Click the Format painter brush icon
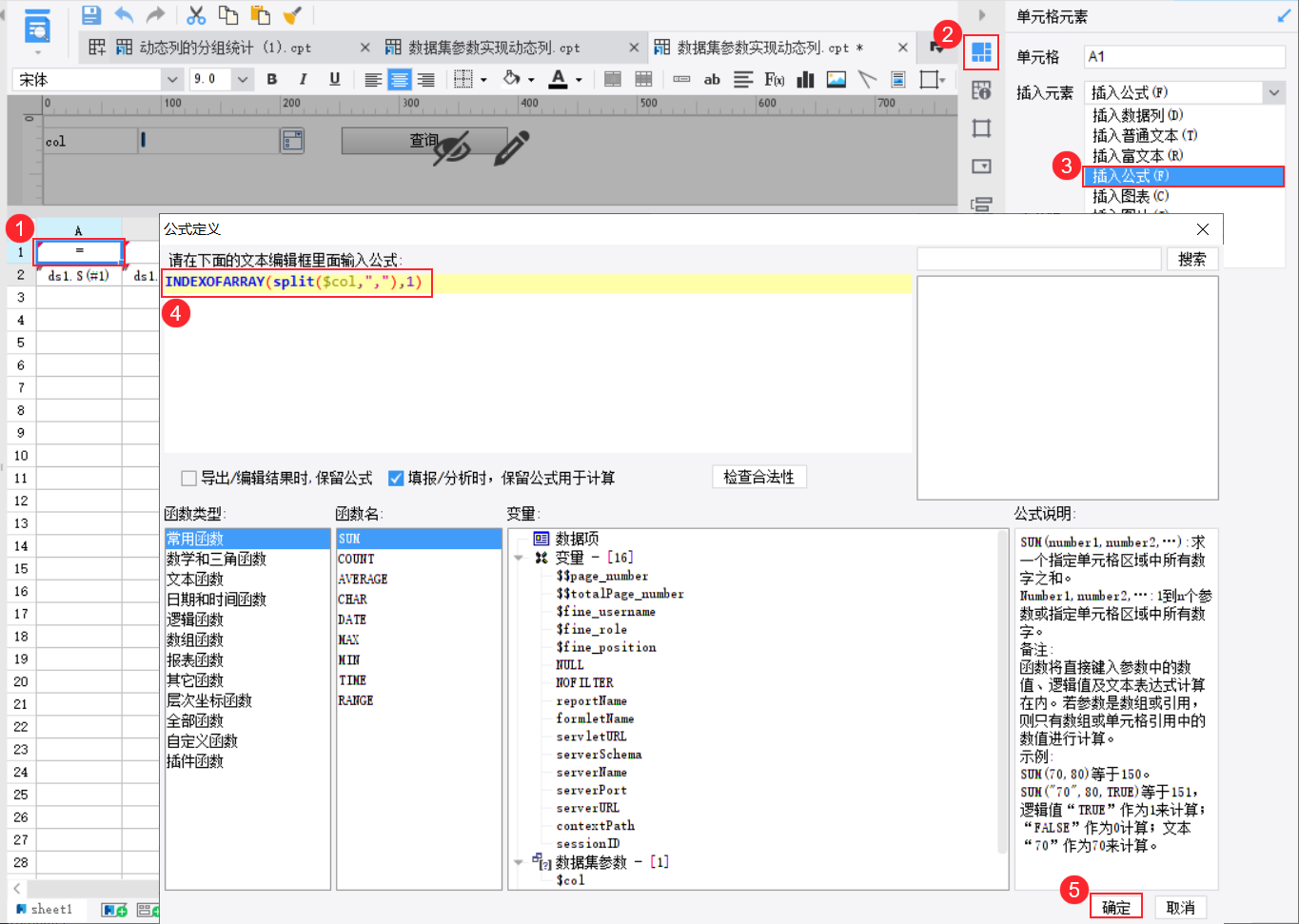 coord(293,15)
